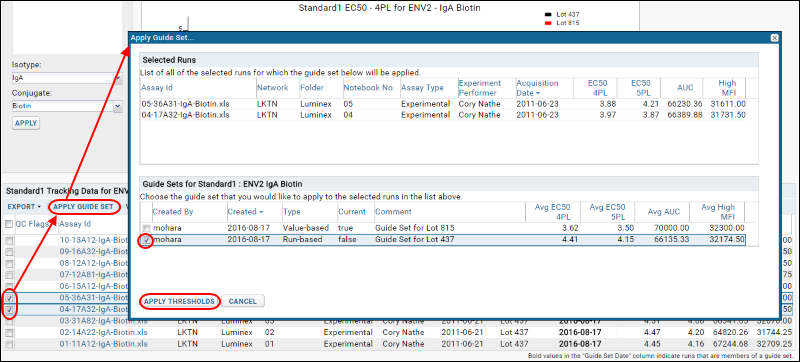
Task: Click the QC Flags column header
Action: 33,224
